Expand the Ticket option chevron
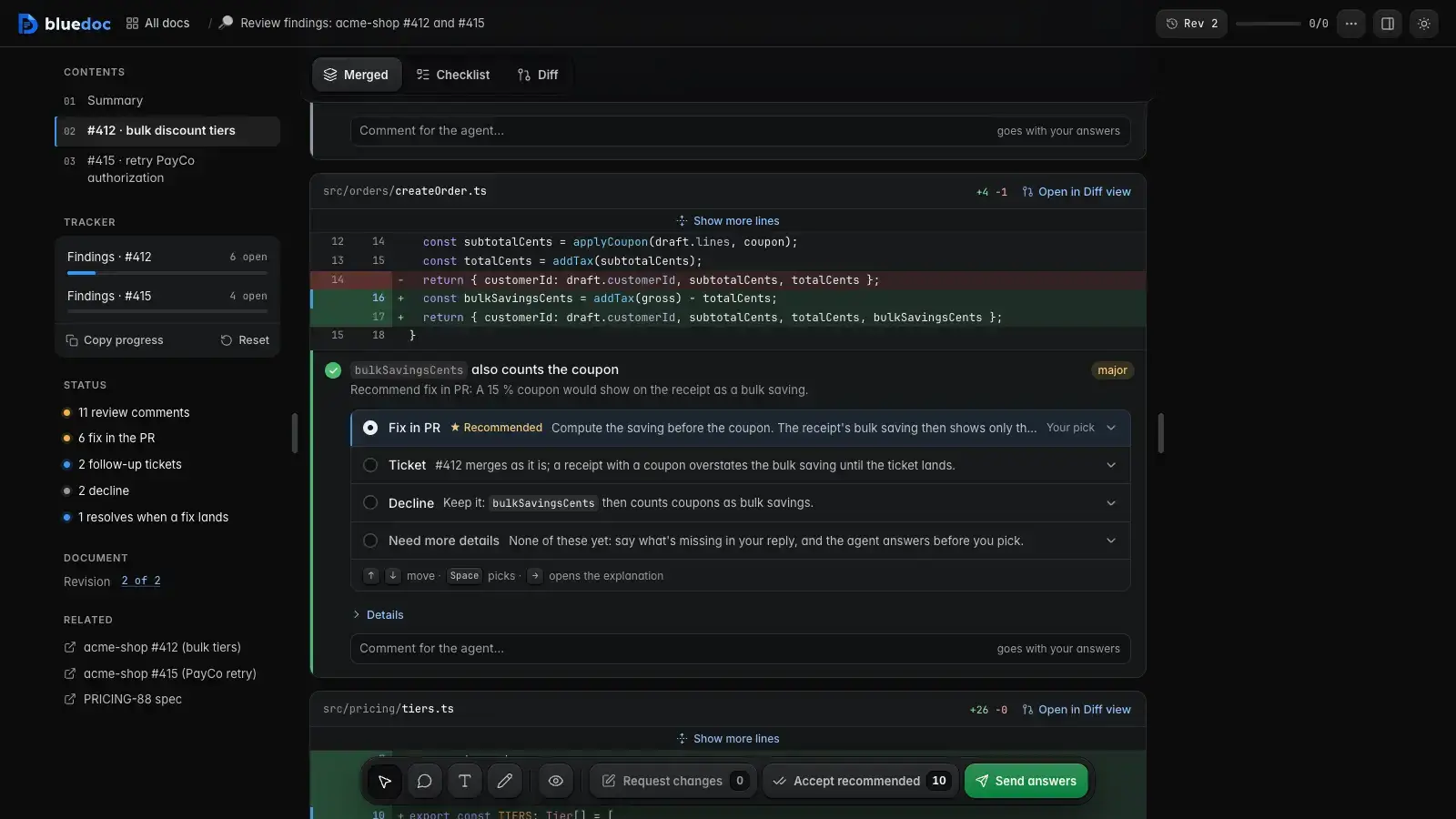 point(1111,465)
